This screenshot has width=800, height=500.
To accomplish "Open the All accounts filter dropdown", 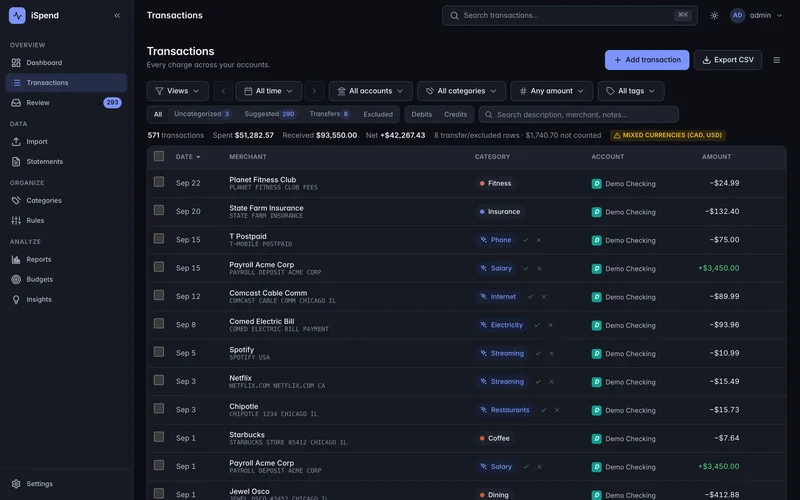I will (370, 91).
